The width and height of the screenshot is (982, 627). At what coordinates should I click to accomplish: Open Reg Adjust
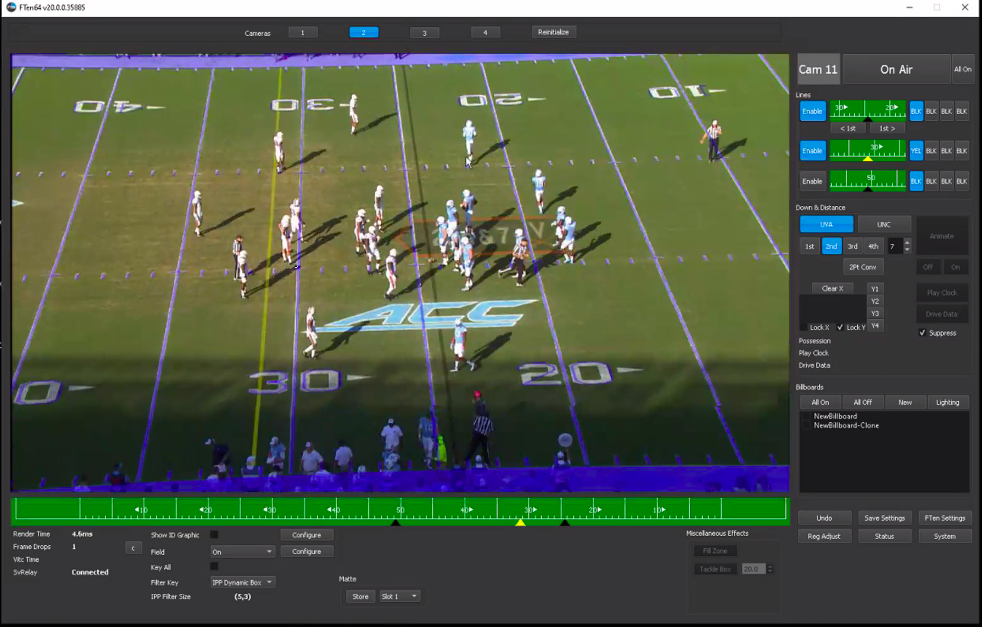coord(824,536)
